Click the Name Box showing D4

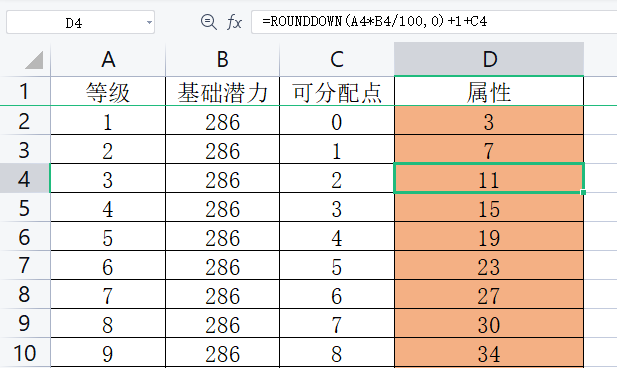point(80,22)
